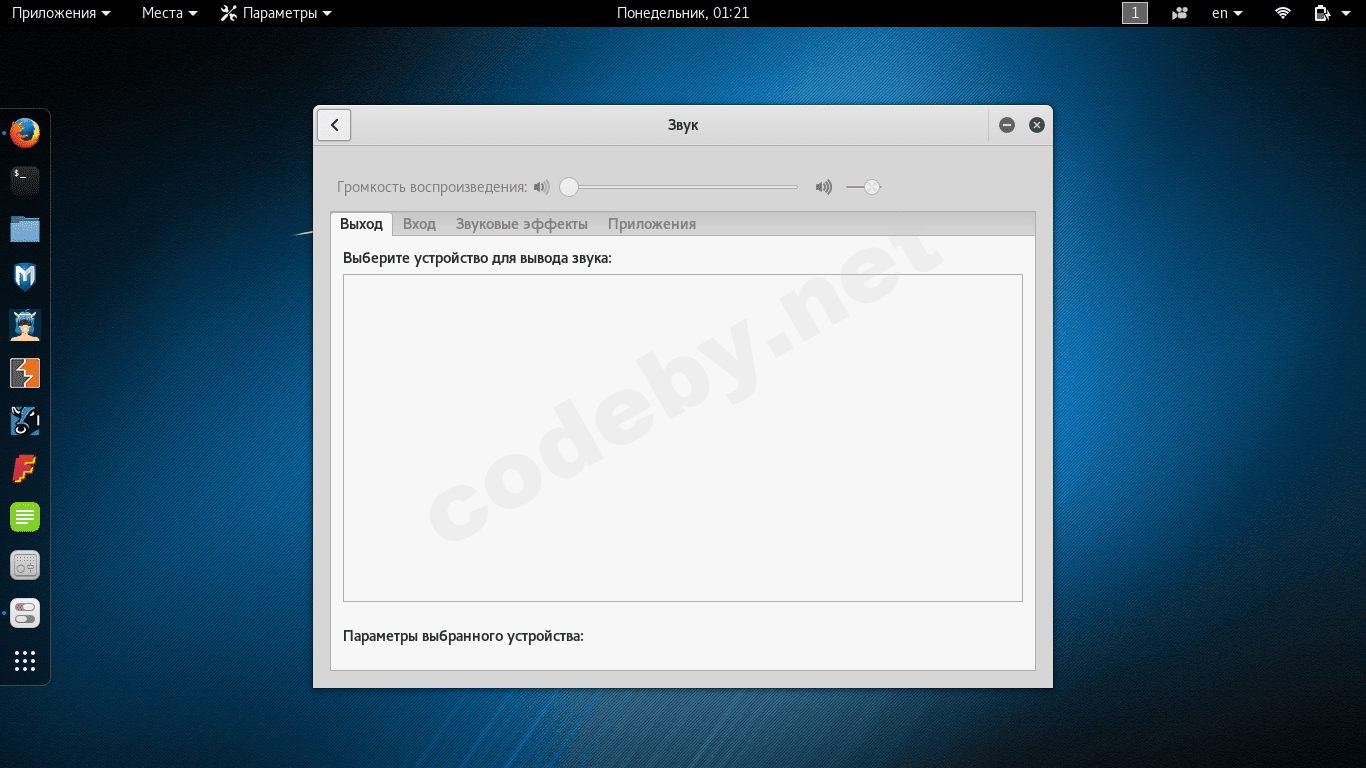Open the green text editor dock icon
Image resolution: width=1366 pixels, height=768 pixels.
(25, 517)
